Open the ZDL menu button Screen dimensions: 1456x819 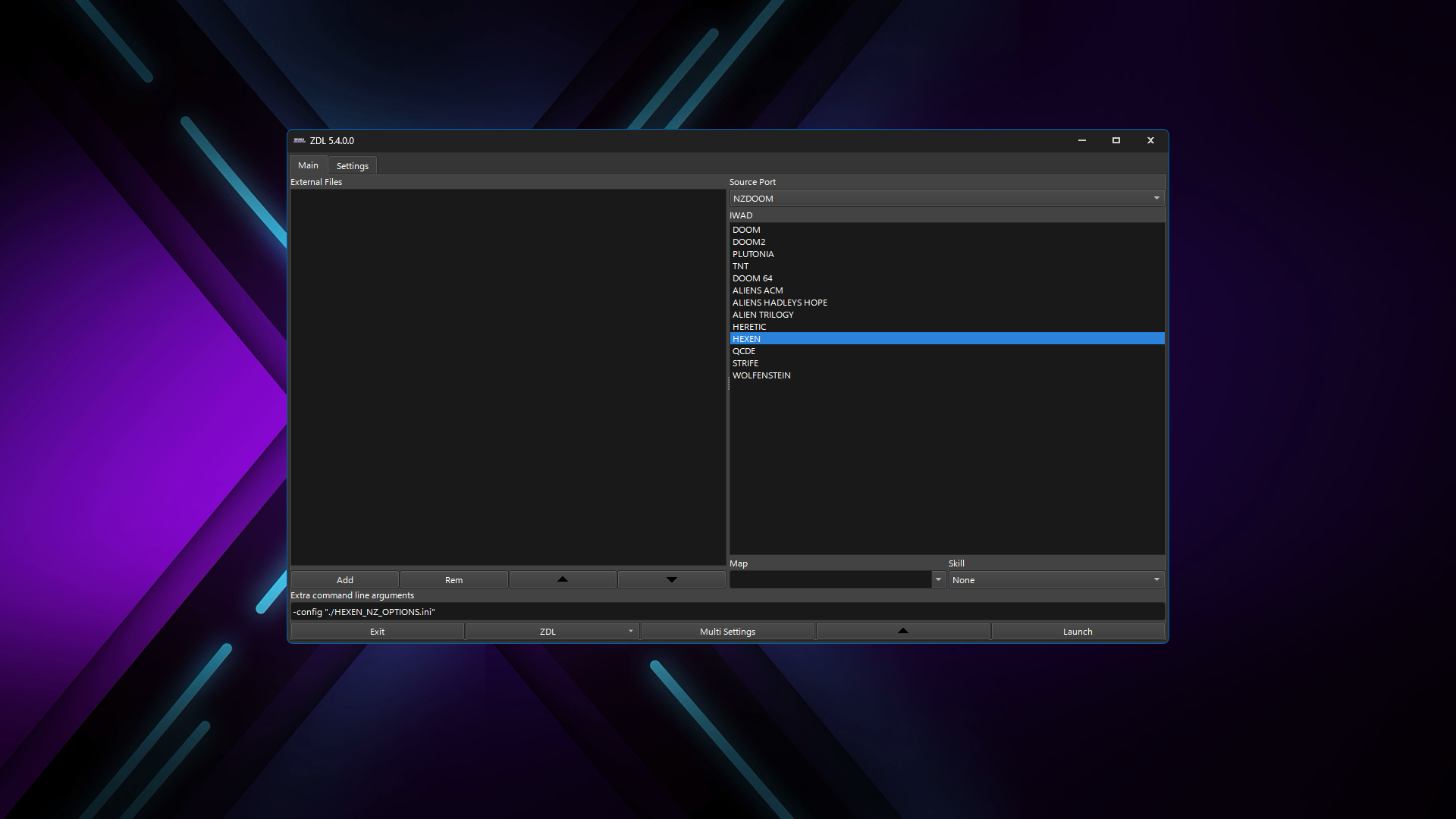tap(552, 631)
